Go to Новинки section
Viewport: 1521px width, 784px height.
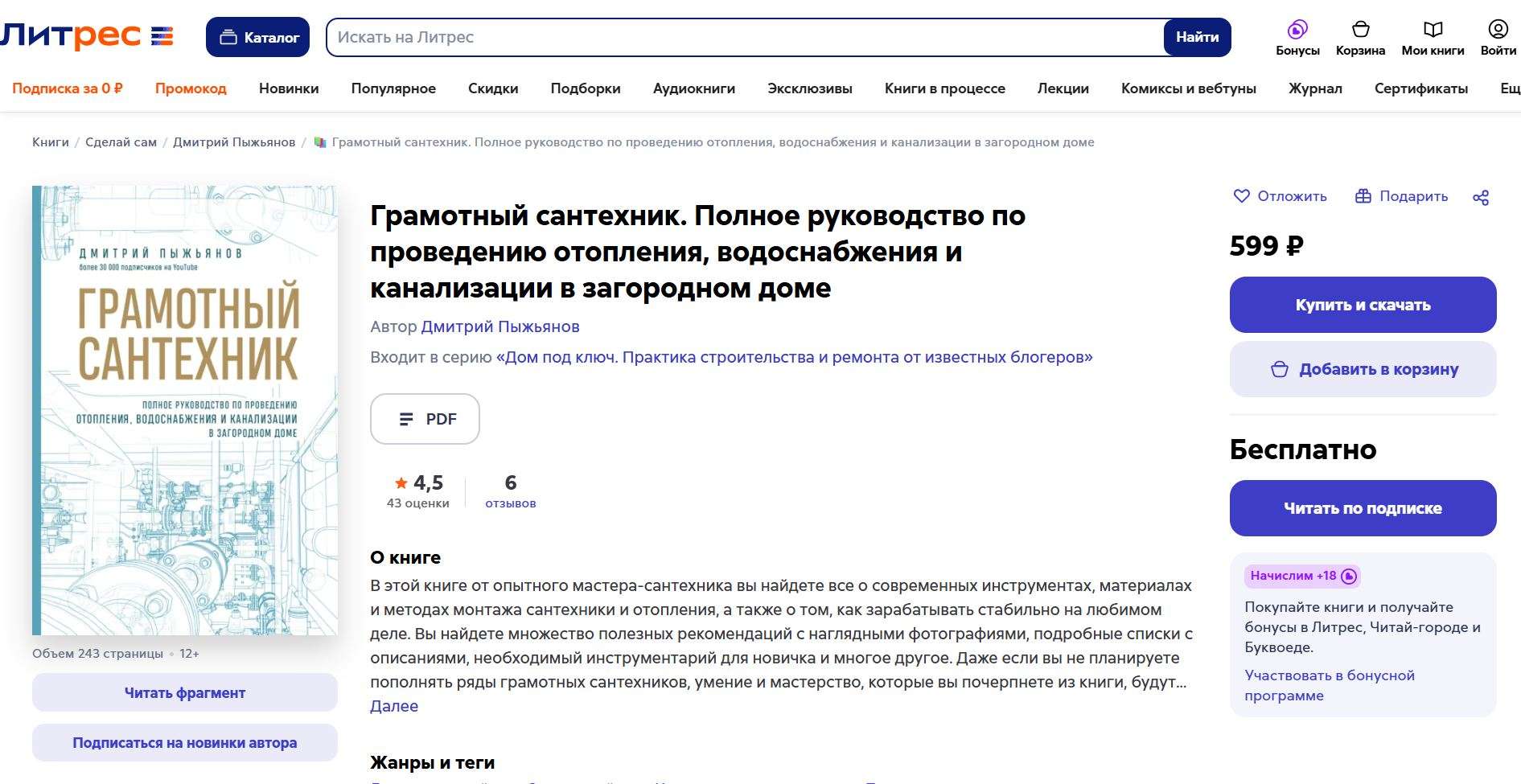(289, 88)
